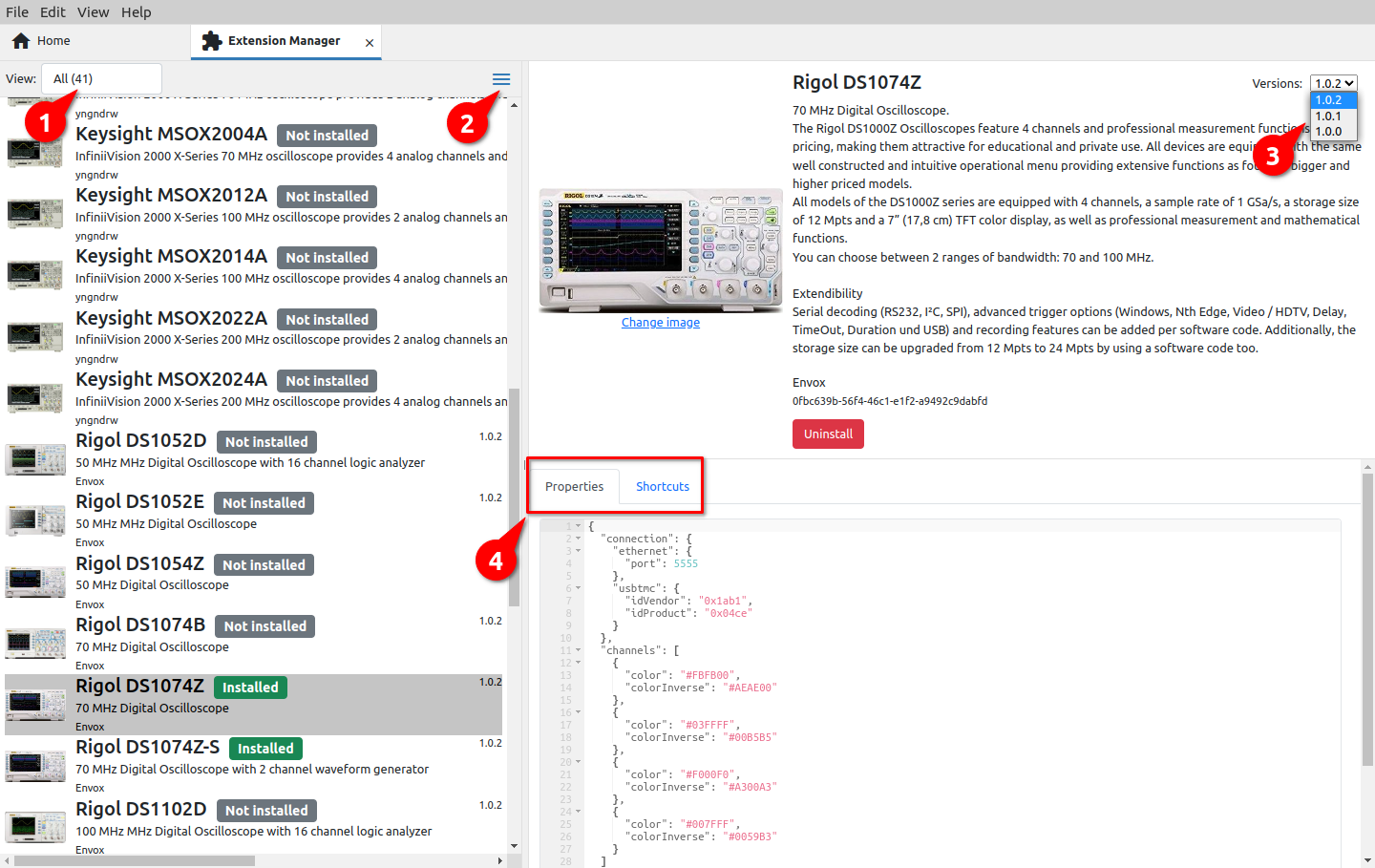Collapse channel object at line 24
Image resolution: width=1375 pixels, height=868 pixels.
578,812
